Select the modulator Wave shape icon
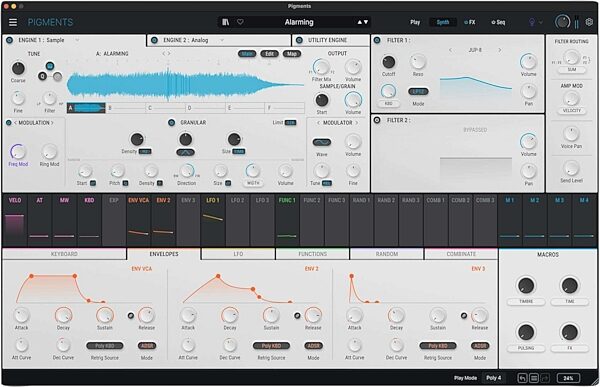The width and height of the screenshot is (600, 387). pos(322,142)
